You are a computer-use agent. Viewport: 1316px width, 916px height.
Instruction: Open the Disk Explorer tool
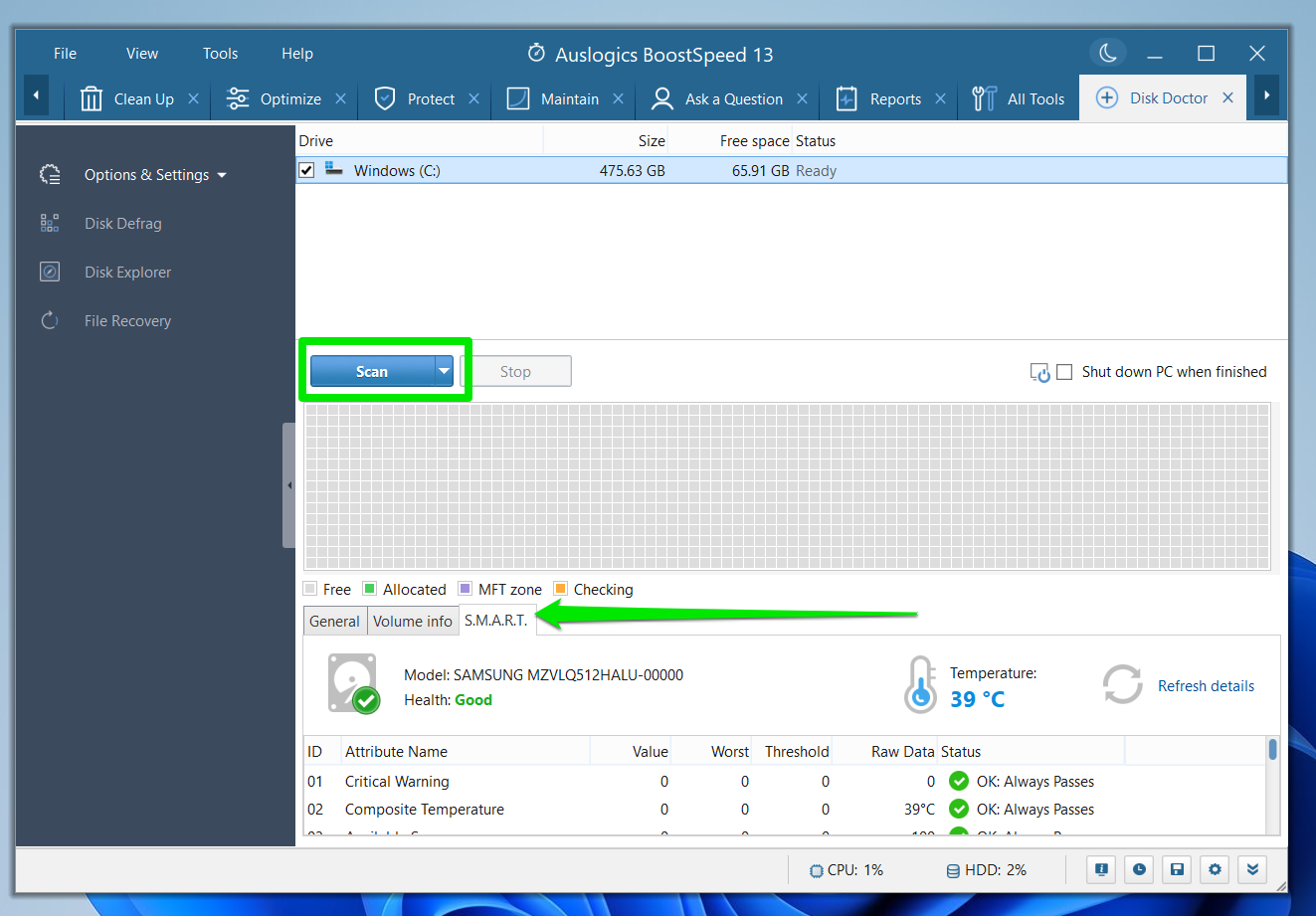127,273
